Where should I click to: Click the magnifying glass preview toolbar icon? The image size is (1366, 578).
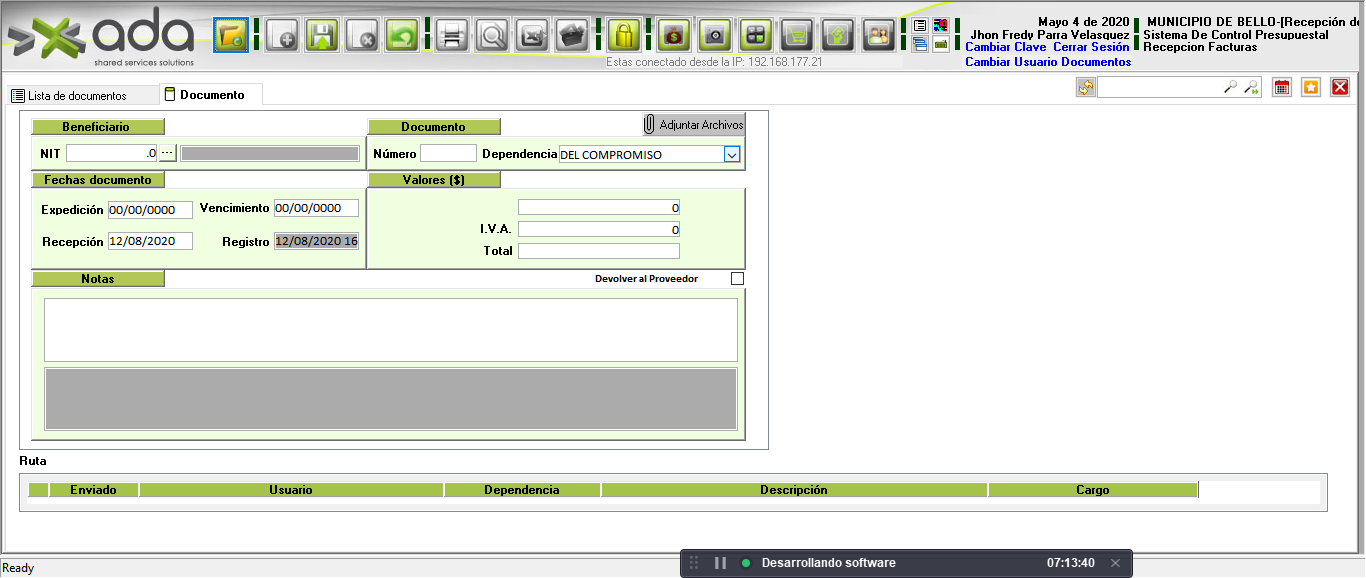[492, 36]
